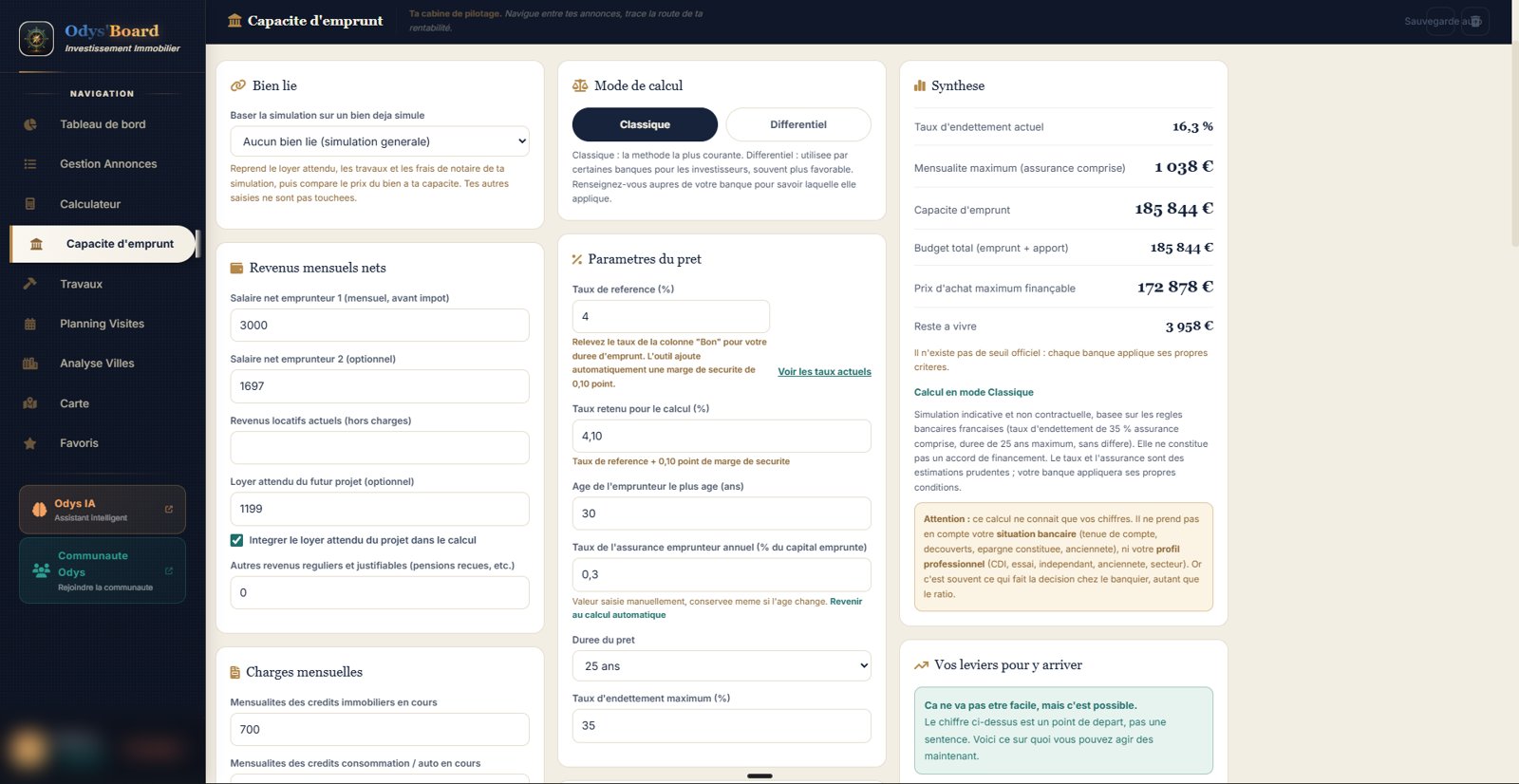Expand the Duree du pret dropdown

click(722, 666)
